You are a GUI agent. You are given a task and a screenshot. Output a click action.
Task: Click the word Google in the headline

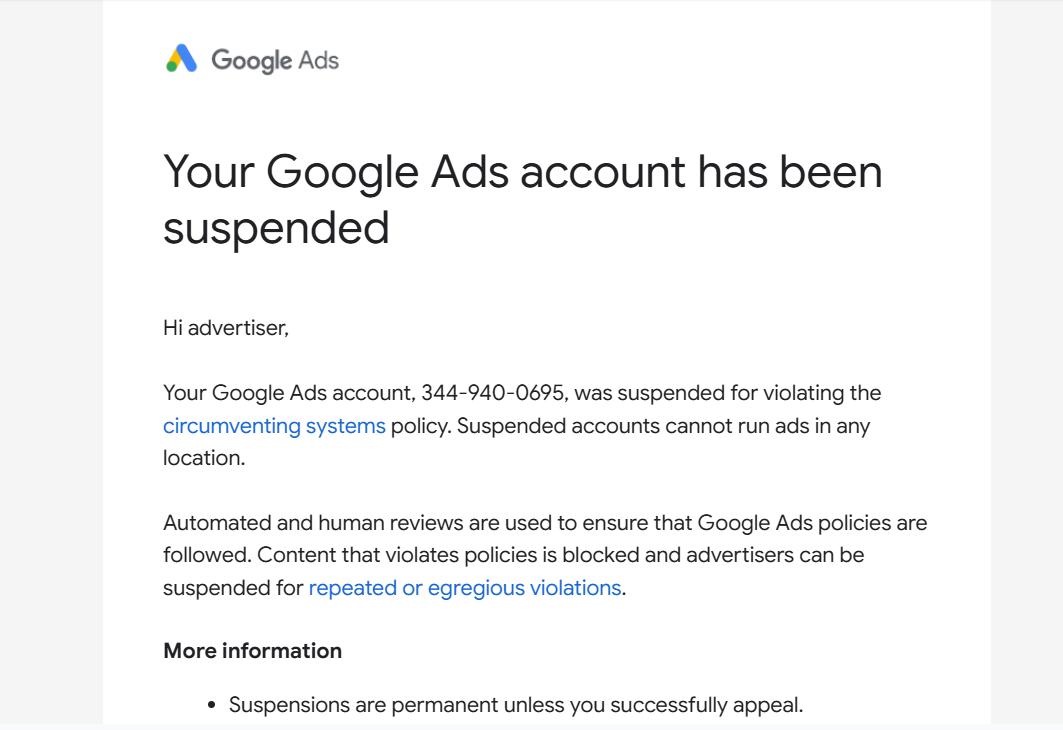coord(341,171)
